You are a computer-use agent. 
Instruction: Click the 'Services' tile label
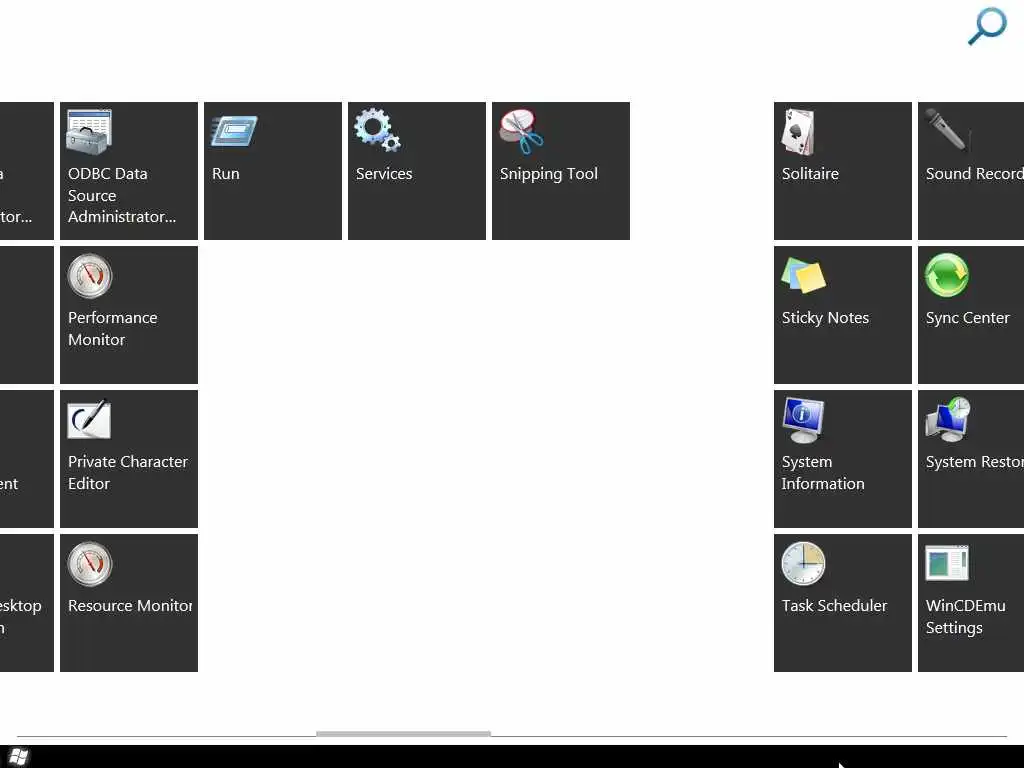coord(384,174)
